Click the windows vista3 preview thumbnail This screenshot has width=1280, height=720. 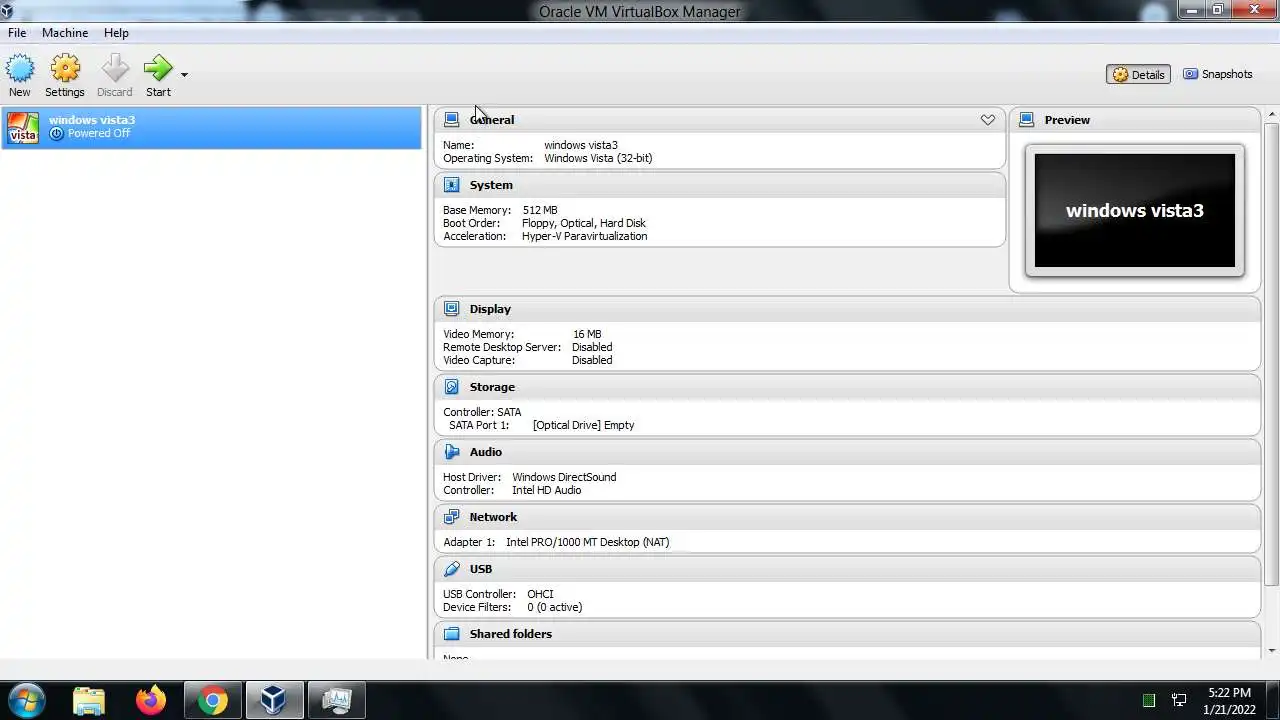1135,210
